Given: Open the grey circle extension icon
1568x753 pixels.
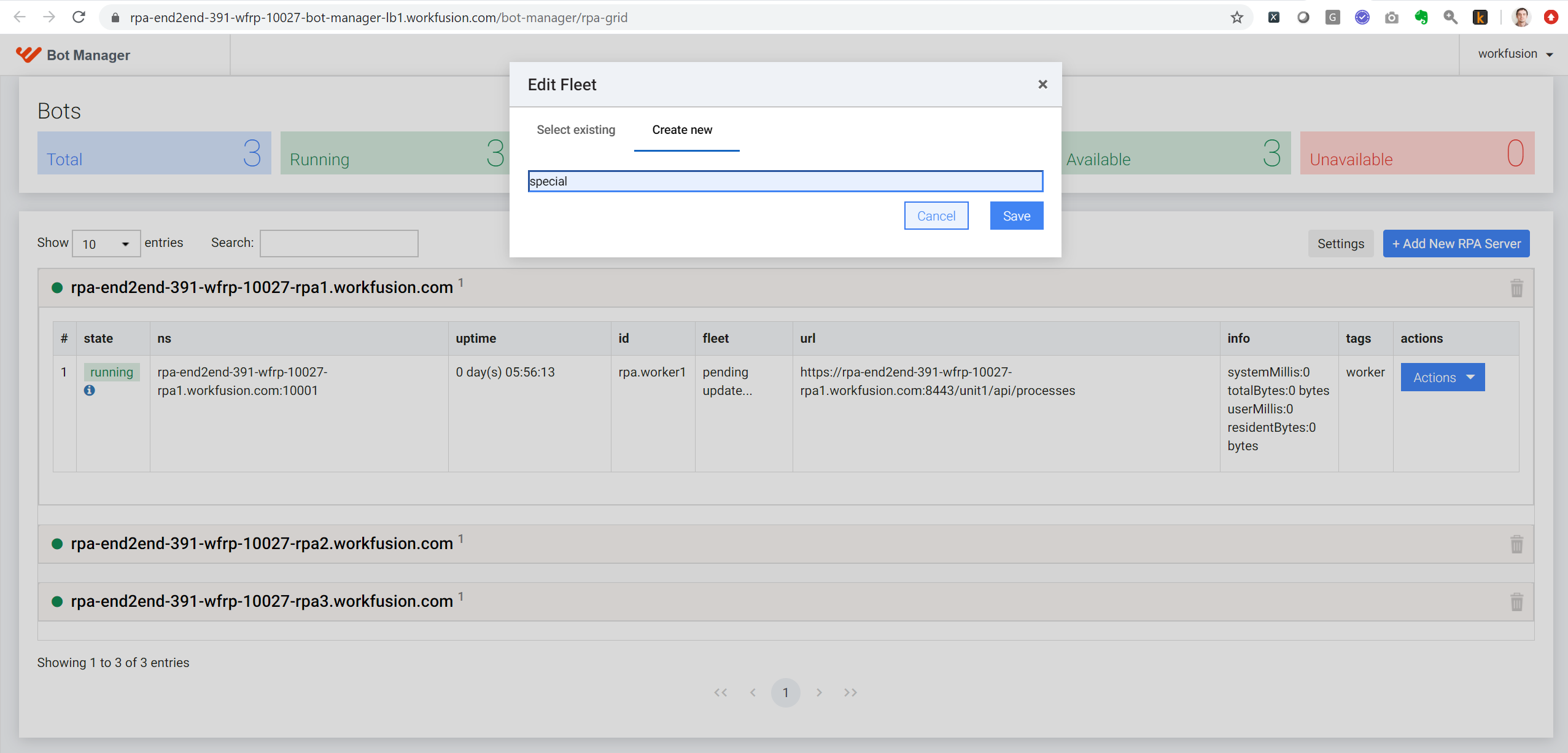Looking at the screenshot, I should tap(1303, 18).
